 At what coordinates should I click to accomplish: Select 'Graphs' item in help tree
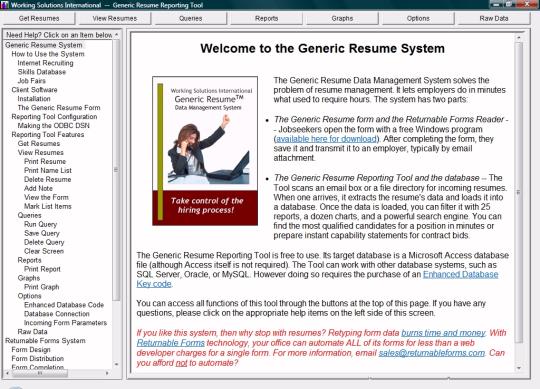click(29, 278)
